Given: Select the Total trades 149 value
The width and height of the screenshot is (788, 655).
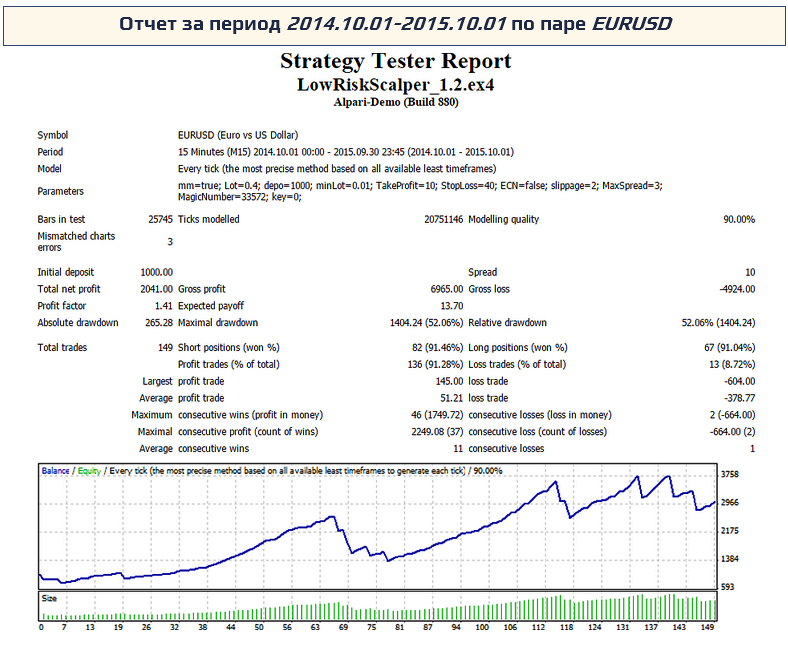Looking at the screenshot, I should point(164,347).
